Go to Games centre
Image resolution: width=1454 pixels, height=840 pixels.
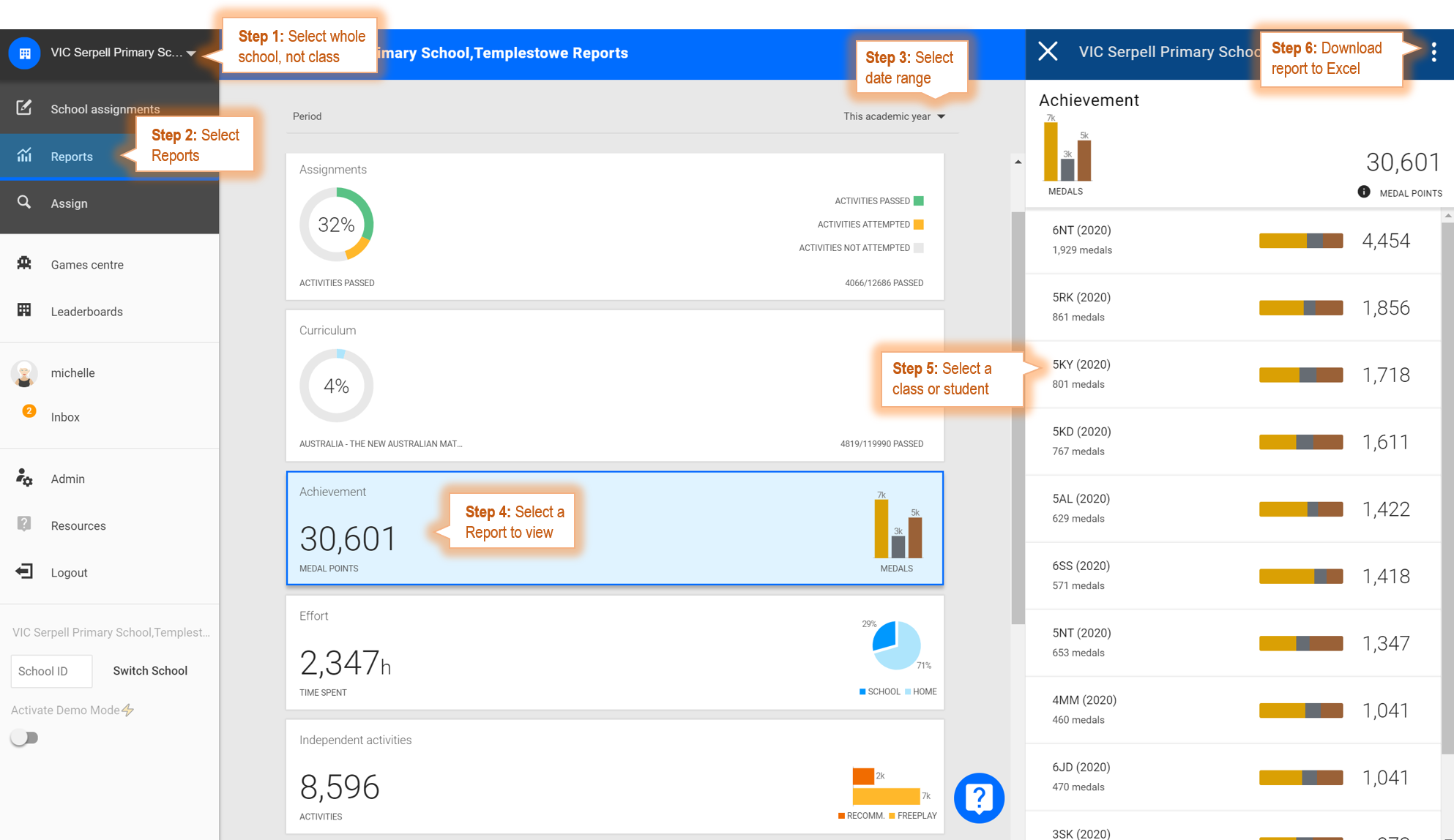click(x=109, y=265)
